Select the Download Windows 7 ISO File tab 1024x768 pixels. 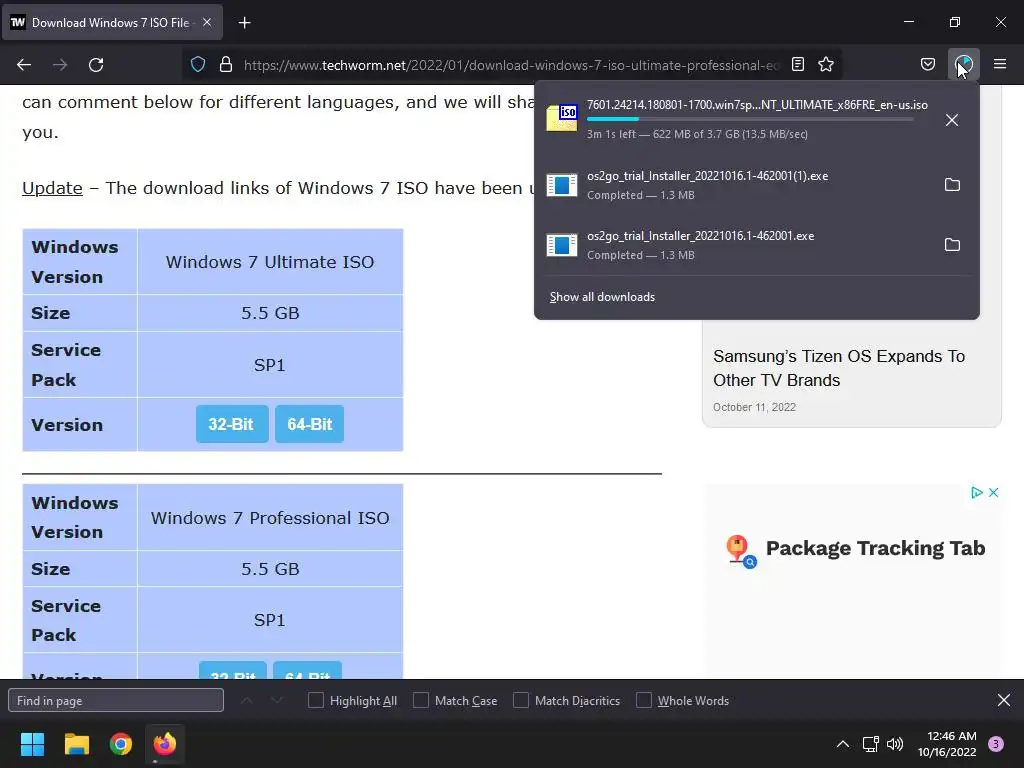[111, 23]
